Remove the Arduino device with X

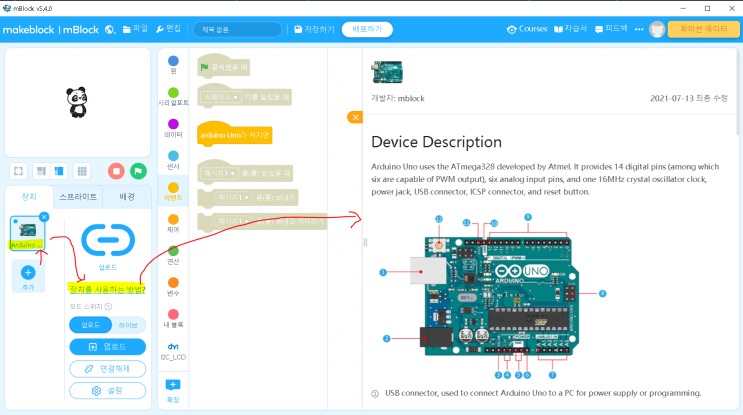click(44, 217)
